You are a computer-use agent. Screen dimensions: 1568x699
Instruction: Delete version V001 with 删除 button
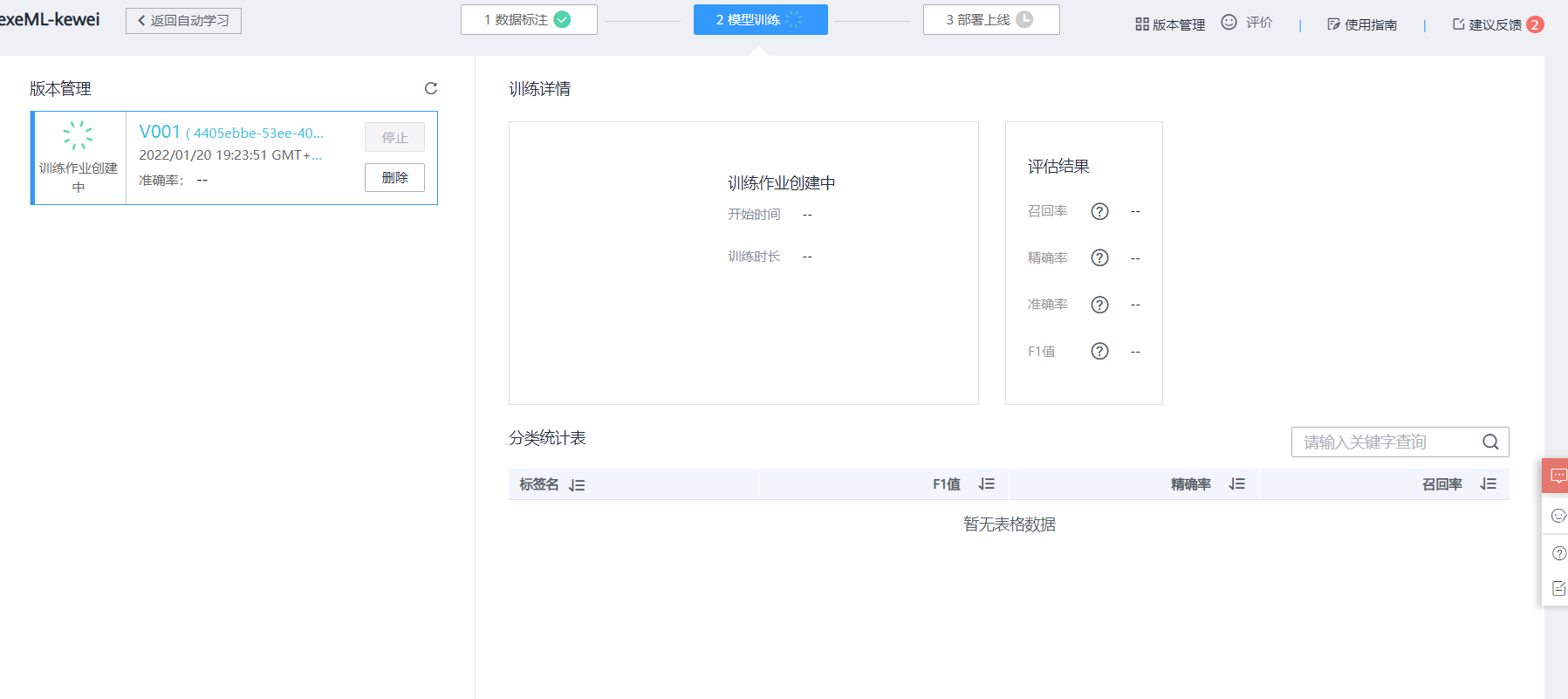(x=394, y=177)
